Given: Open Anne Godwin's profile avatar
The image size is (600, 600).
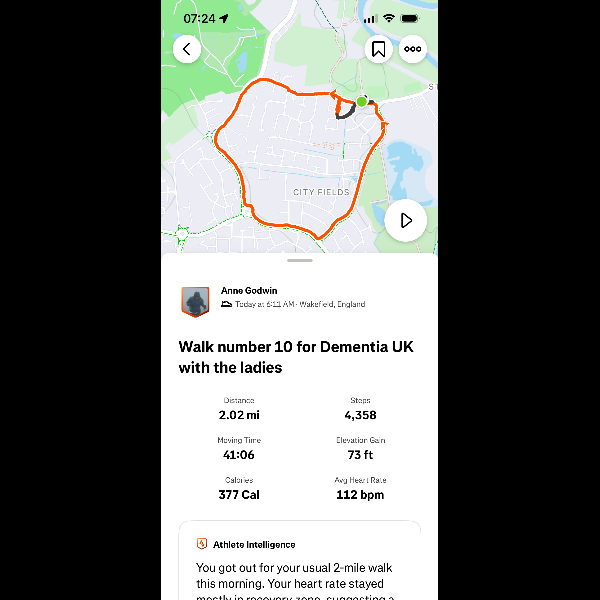Looking at the screenshot, I should [x=195, y=300].
